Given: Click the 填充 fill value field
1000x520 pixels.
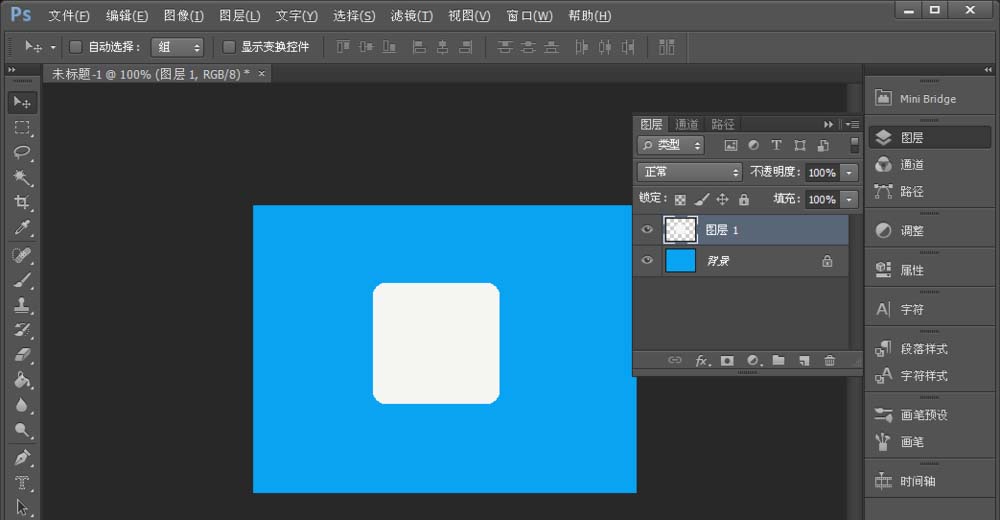Looking at the screenshot, I should [821, 200].
